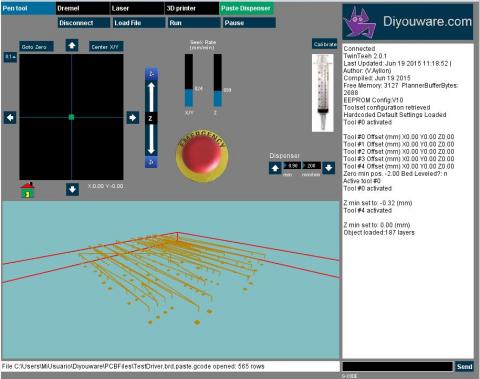
Task: Click the home icon below the XY pad
Action: click(x=28, y=190)
